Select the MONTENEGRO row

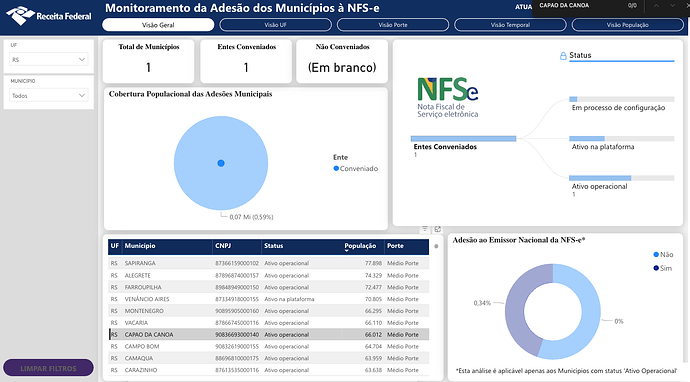tap(268, 311)
